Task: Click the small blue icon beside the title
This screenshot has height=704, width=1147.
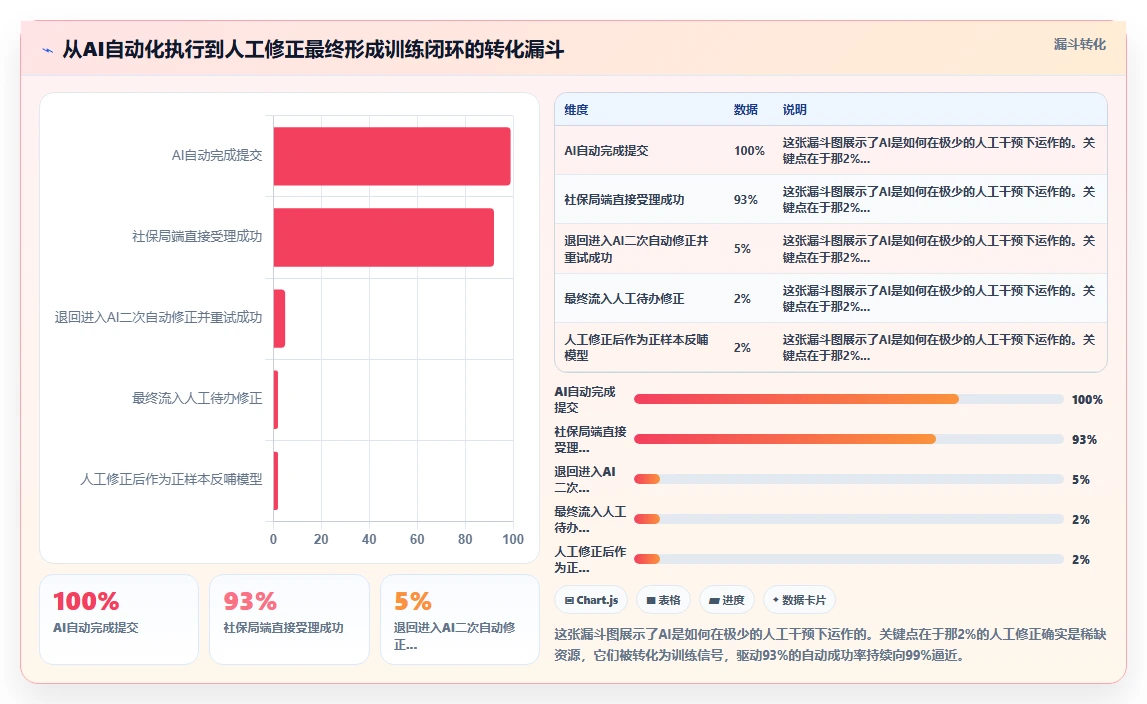Action: (x=48, y=50)
